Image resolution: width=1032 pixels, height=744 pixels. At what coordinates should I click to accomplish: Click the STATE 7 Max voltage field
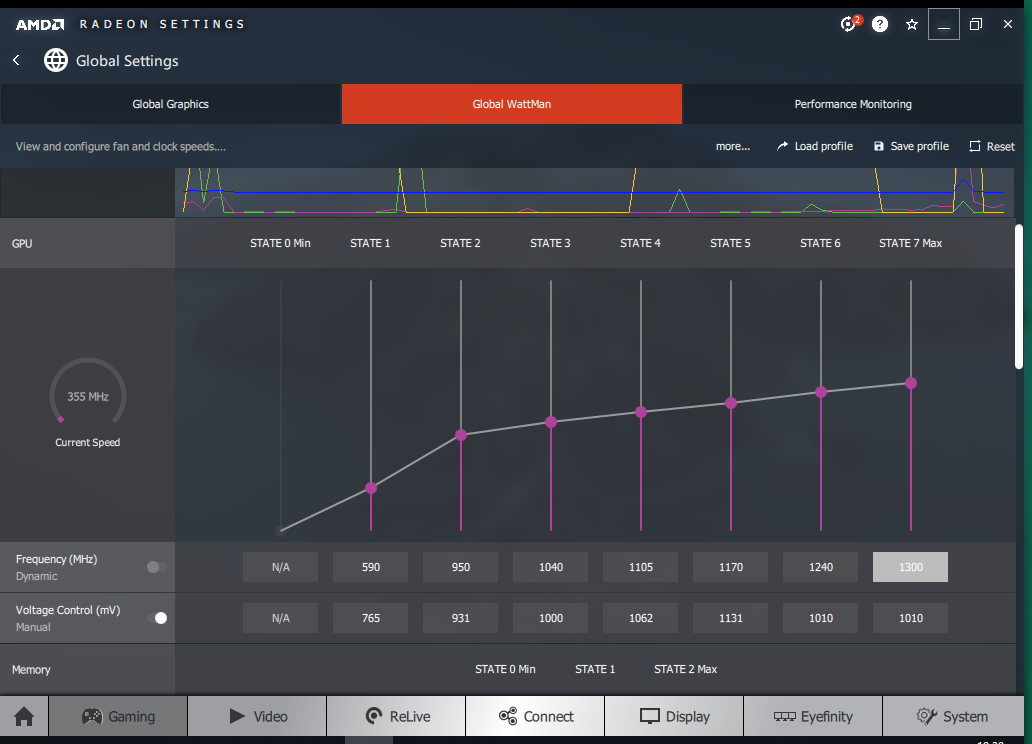(x=911, y=618)
